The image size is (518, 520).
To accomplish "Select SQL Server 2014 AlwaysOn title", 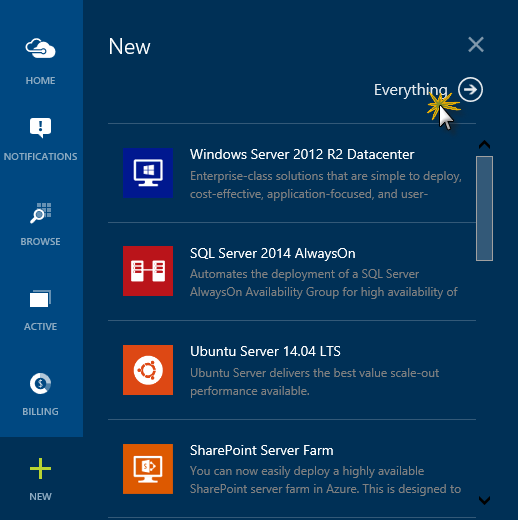I will pyautogui.click(x=273, y=254).
